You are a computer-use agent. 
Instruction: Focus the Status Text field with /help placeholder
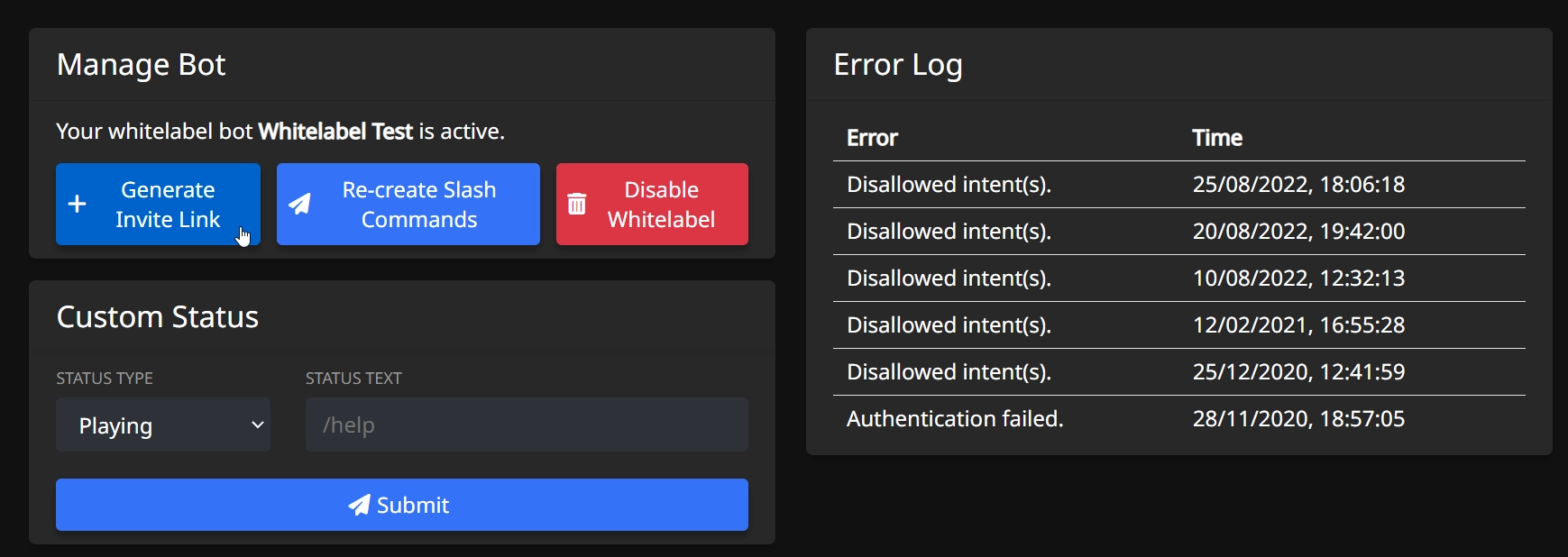coord(527,425)
